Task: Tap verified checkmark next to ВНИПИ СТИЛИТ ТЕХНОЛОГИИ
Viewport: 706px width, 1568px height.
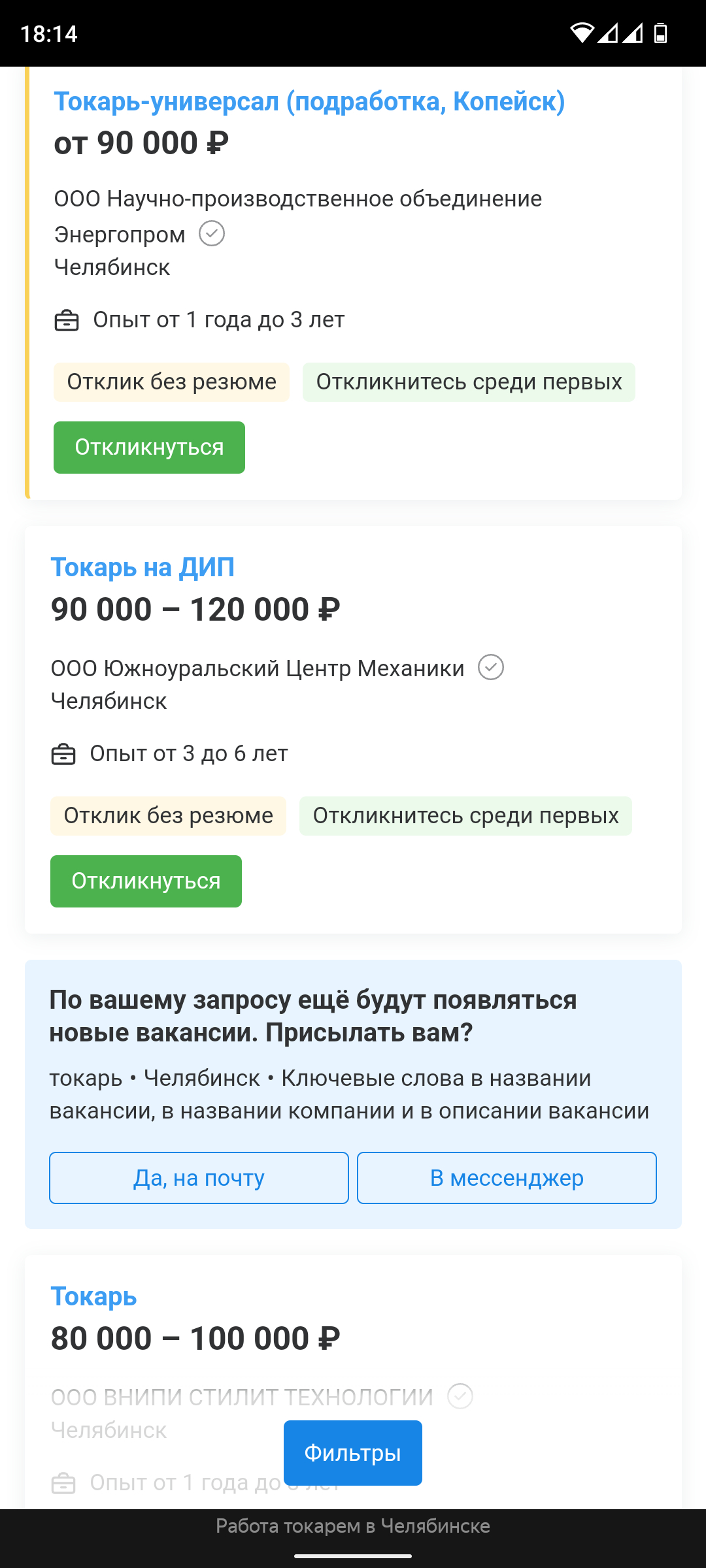Action: click(460, 1396)
